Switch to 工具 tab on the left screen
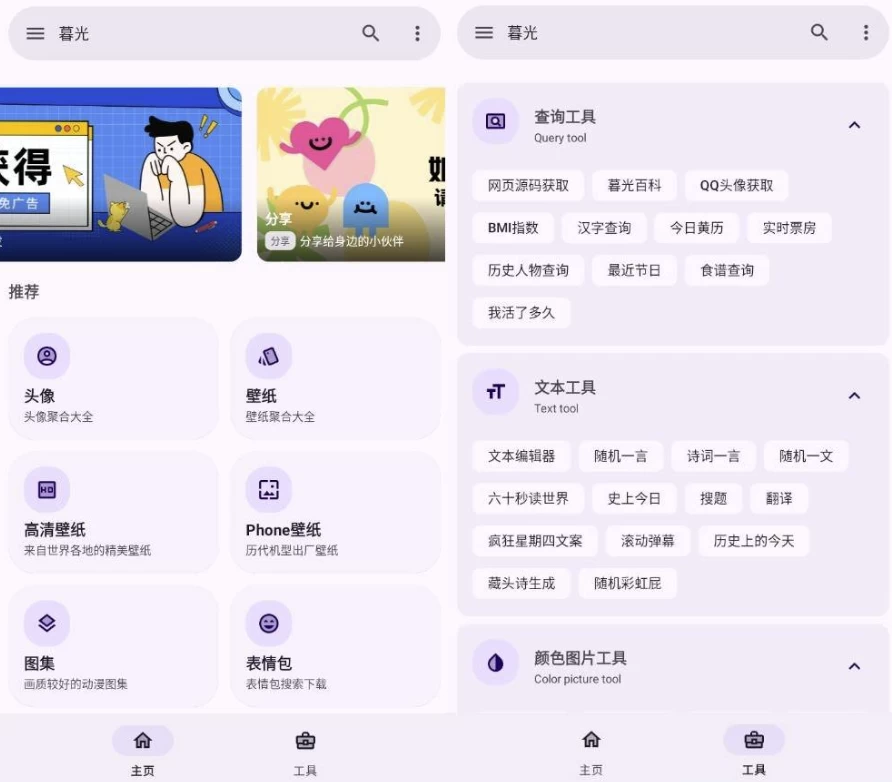This screenshot has width=892, height=782. click(305, 752)
